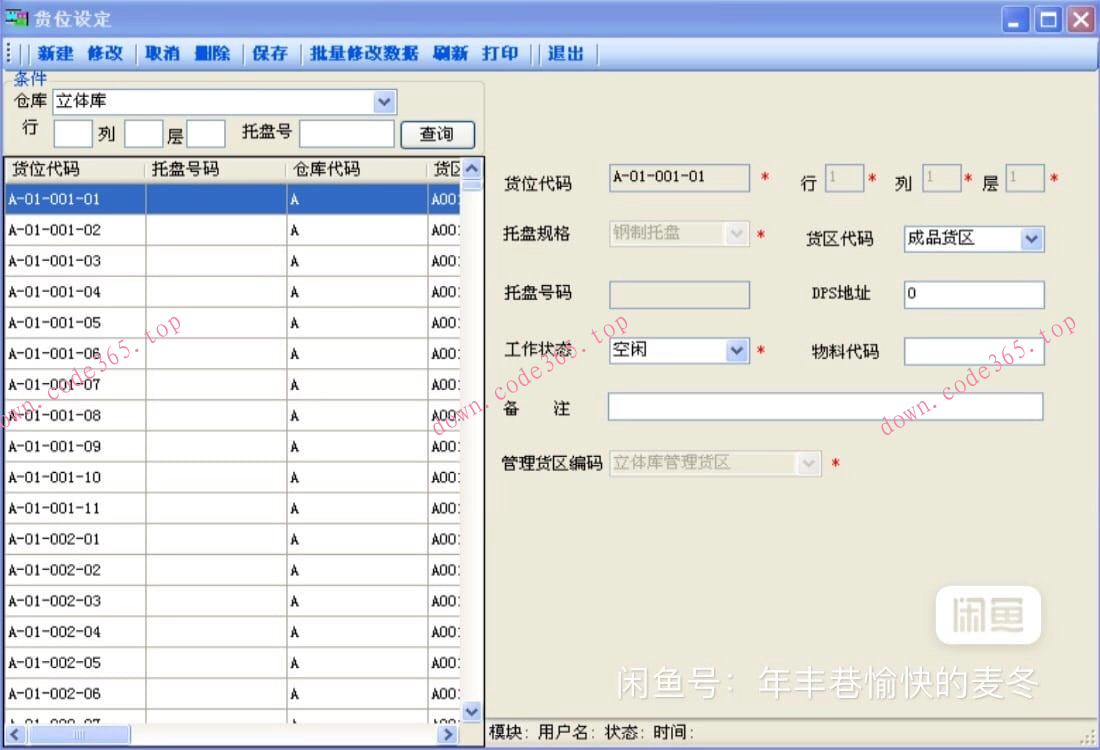Click the 查询 query button

pyautogui.click(x=438, y=134)
